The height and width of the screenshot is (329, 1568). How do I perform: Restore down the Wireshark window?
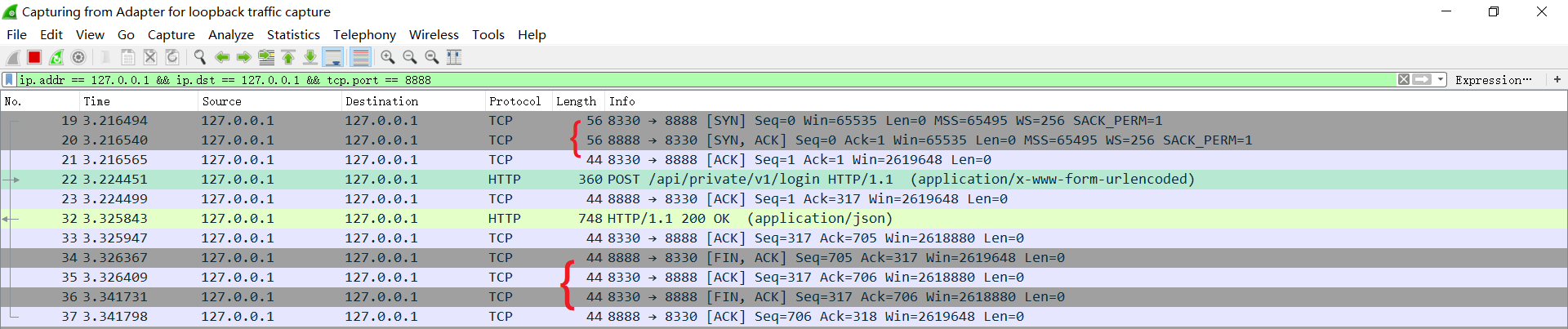point(1494,11)
